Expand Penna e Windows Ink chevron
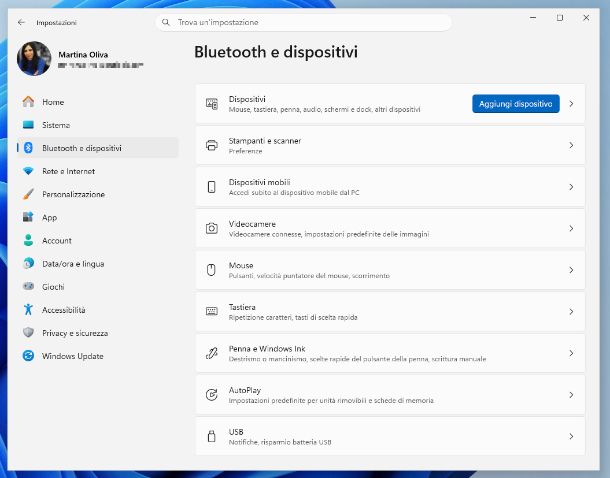Image resolution: width=610 pixels, height=478 pixels. pos(571,353)
